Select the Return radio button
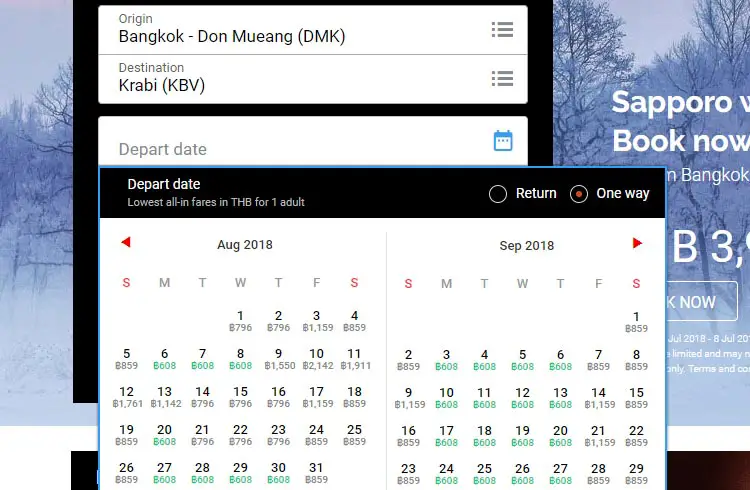The height and width of the screenshot is (490, 750). click(x=498, y=194)
